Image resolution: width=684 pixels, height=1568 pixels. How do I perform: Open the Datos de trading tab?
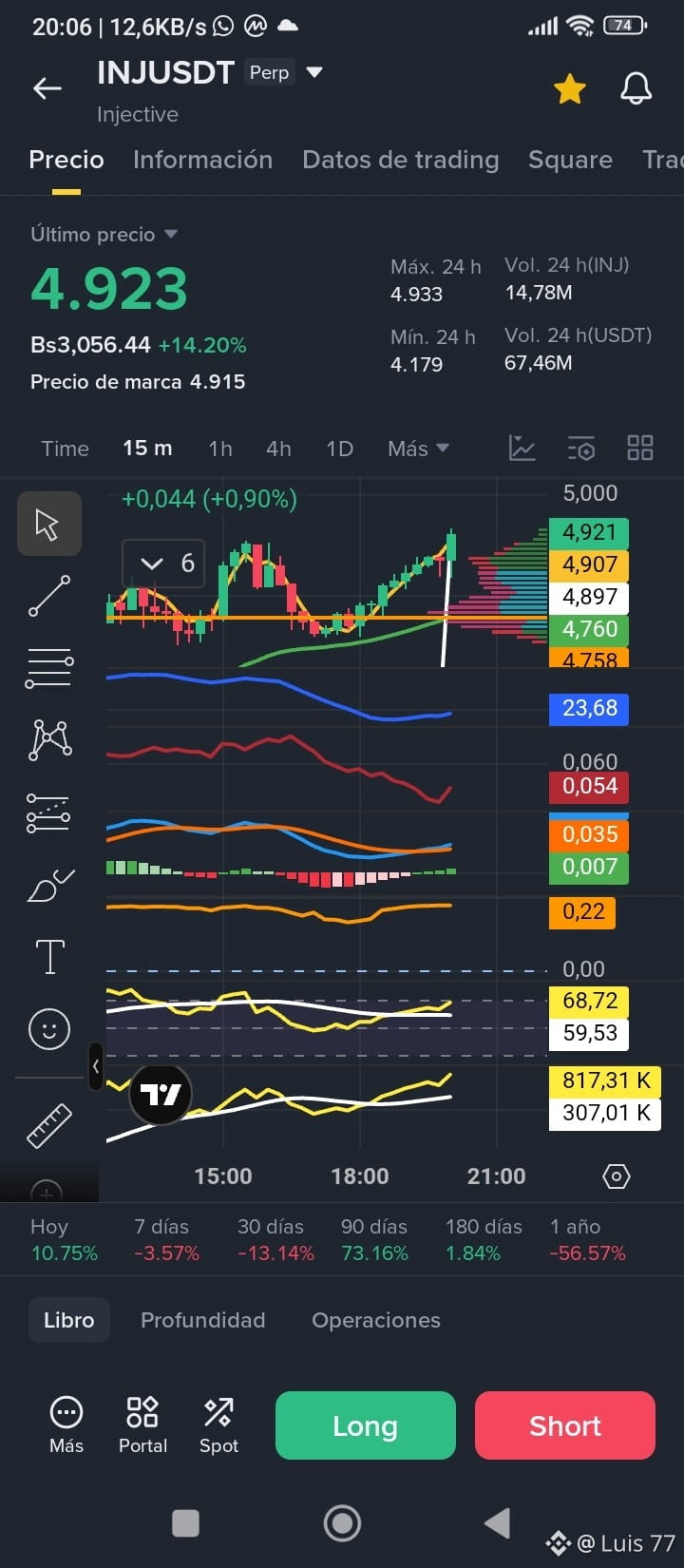[x=400, y=160]
